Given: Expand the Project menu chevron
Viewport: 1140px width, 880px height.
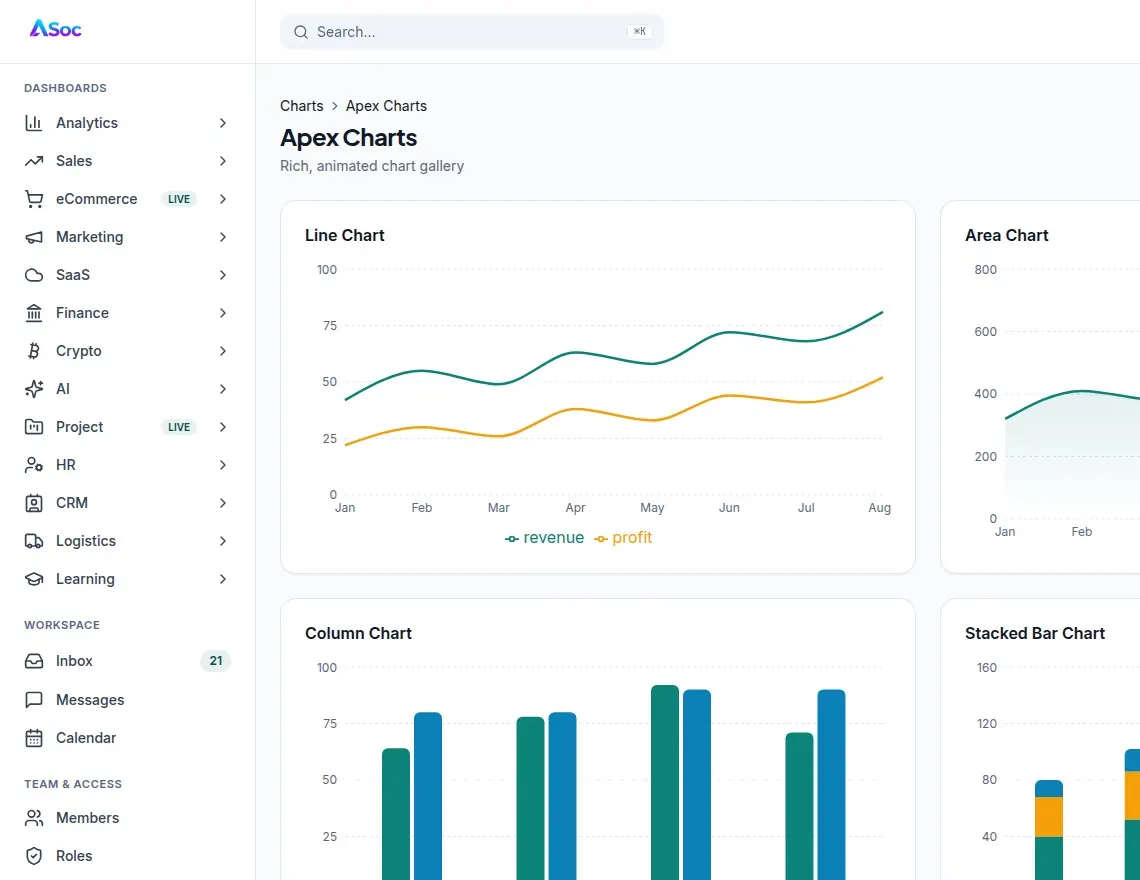Looking at the screenshot, I should point(222,427).
